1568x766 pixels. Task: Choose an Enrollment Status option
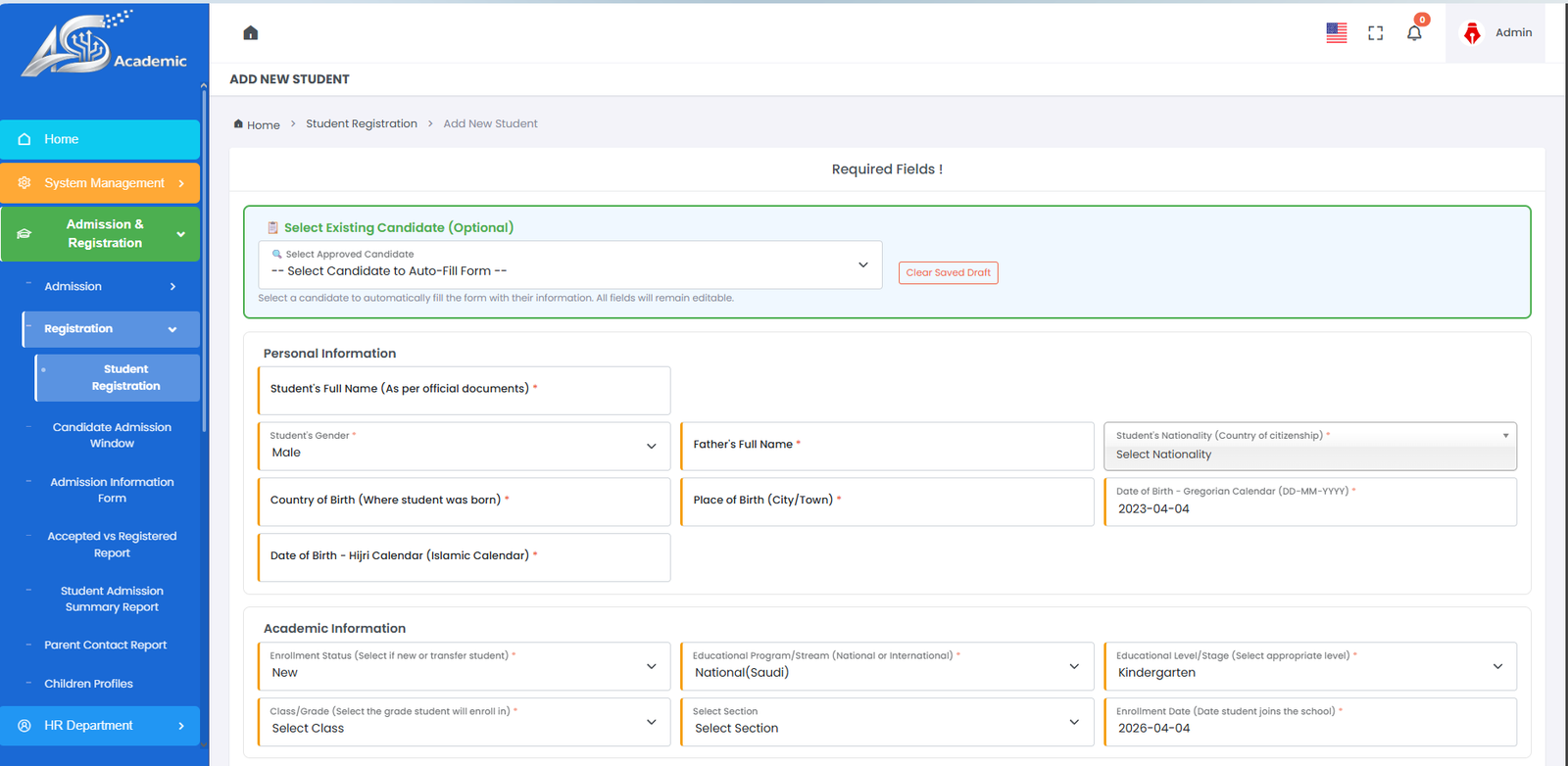(464, 666)
